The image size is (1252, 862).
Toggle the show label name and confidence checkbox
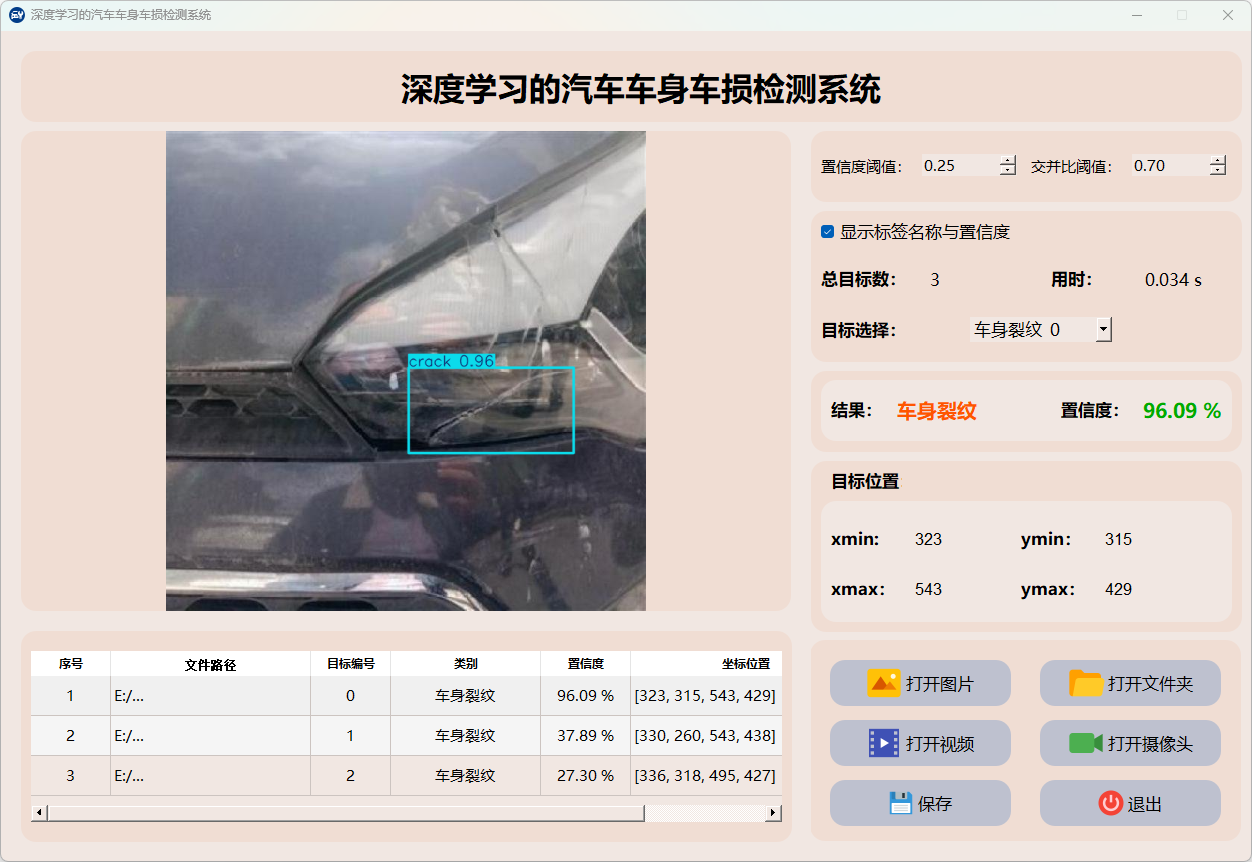click(x=828, y=232)
